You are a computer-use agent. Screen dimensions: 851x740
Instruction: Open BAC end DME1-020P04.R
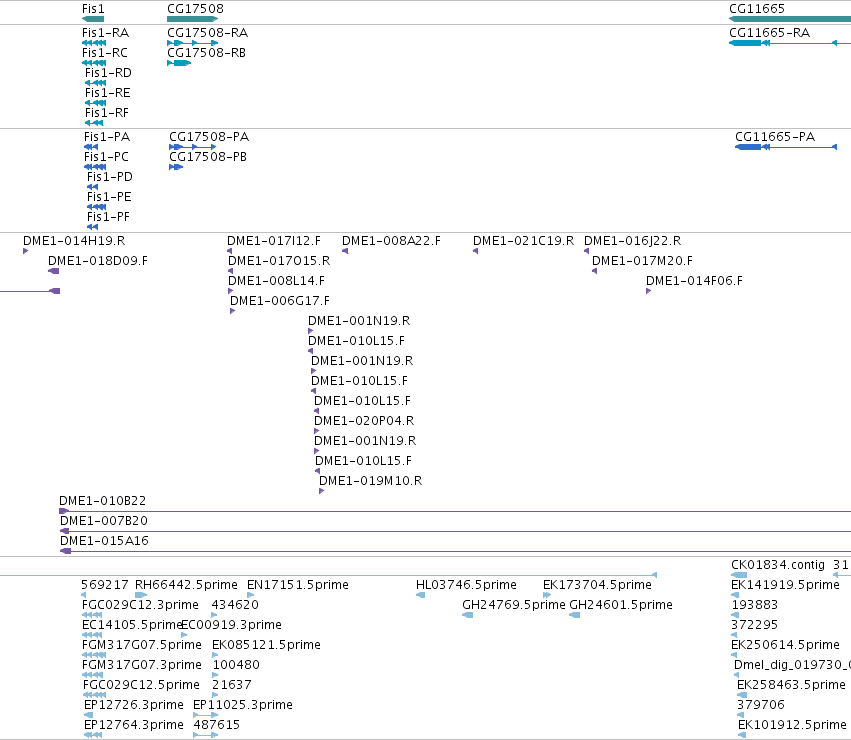click(x=364, y=421)
